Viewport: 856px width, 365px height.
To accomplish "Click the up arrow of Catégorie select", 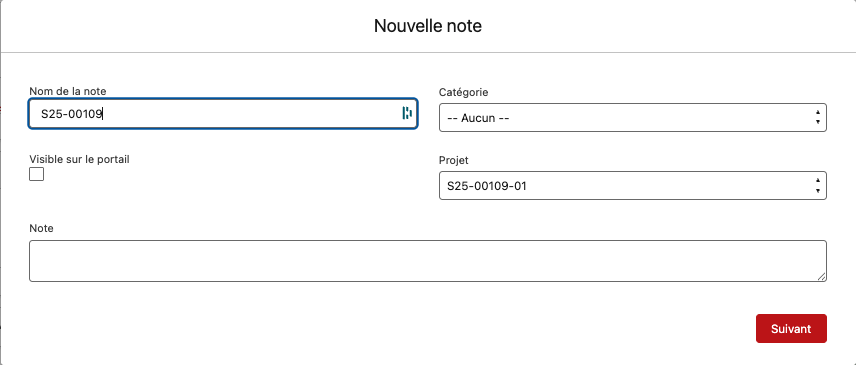I will [x=817, y=113].
